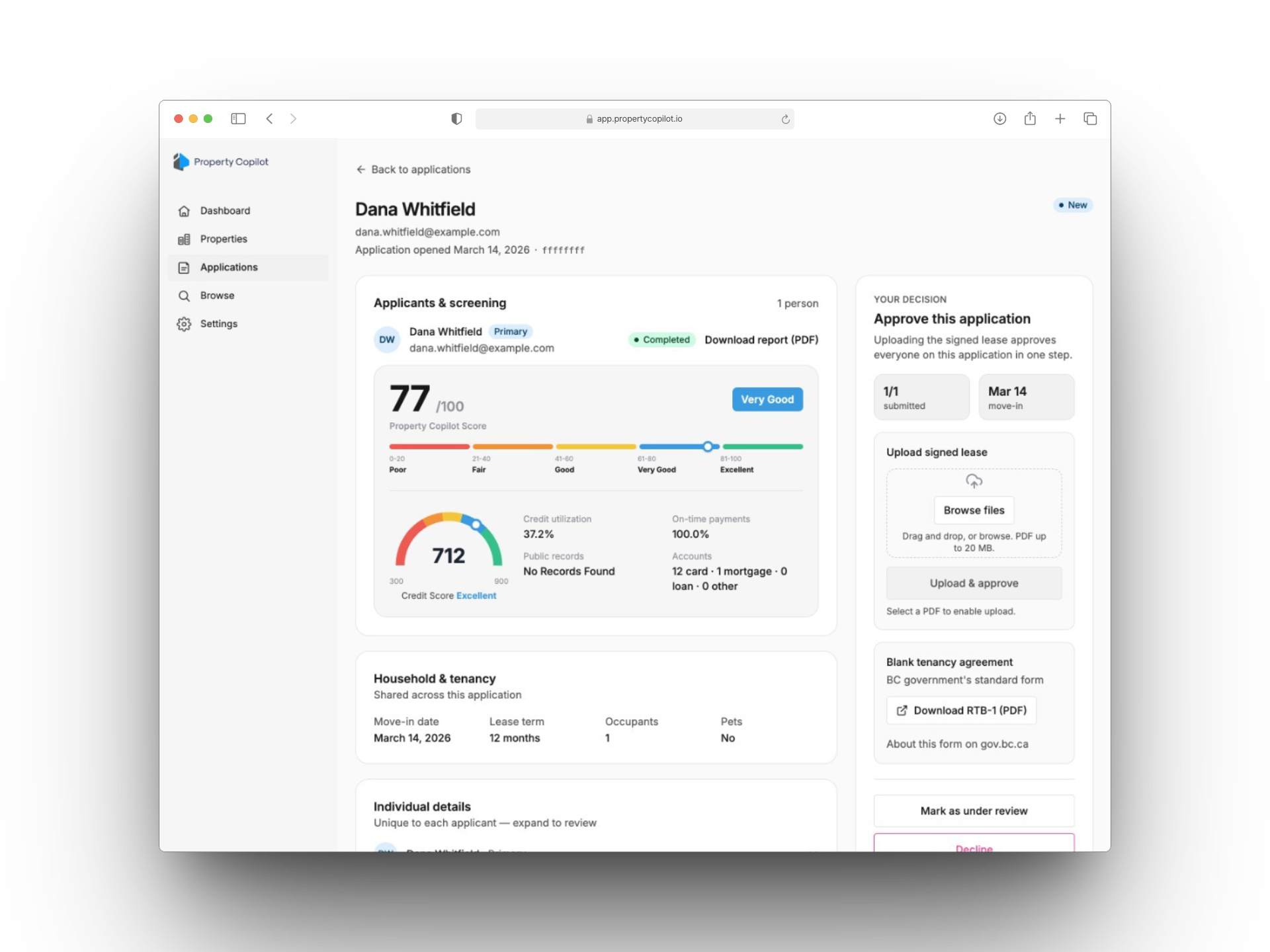The width and height of the screenshot is (1270, 952).
Task: Open the Settings menu item
Action: click(x=249, y=324)
